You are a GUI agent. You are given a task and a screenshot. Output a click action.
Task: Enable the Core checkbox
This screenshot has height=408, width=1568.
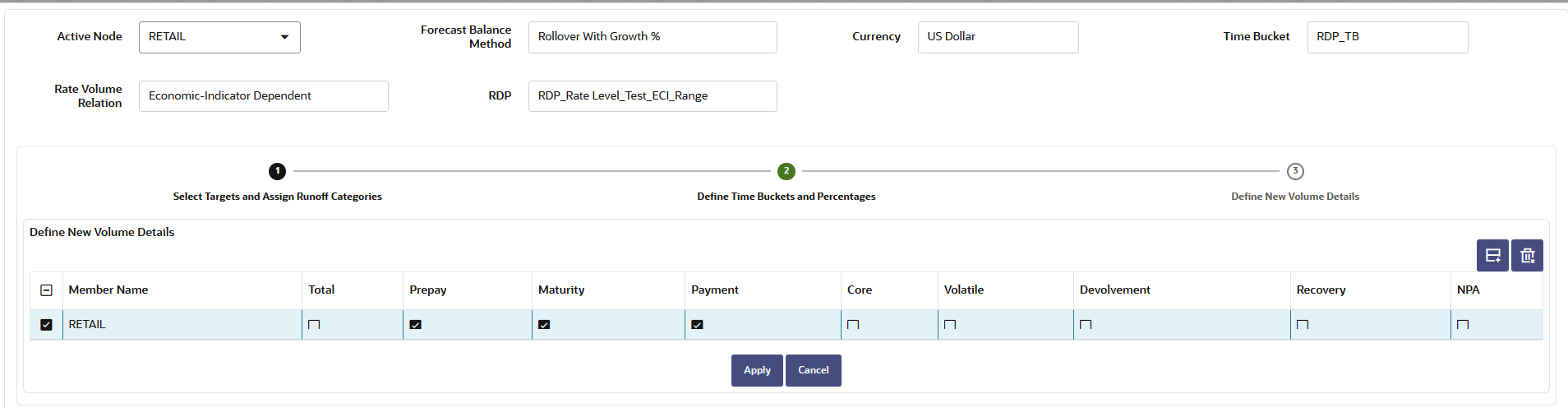(853, 325)
